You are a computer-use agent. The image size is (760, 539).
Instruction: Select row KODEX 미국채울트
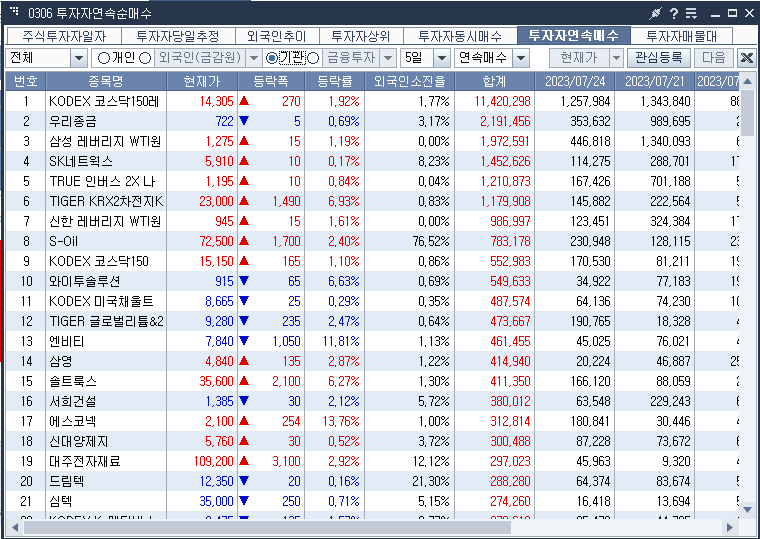coord(372,301)
